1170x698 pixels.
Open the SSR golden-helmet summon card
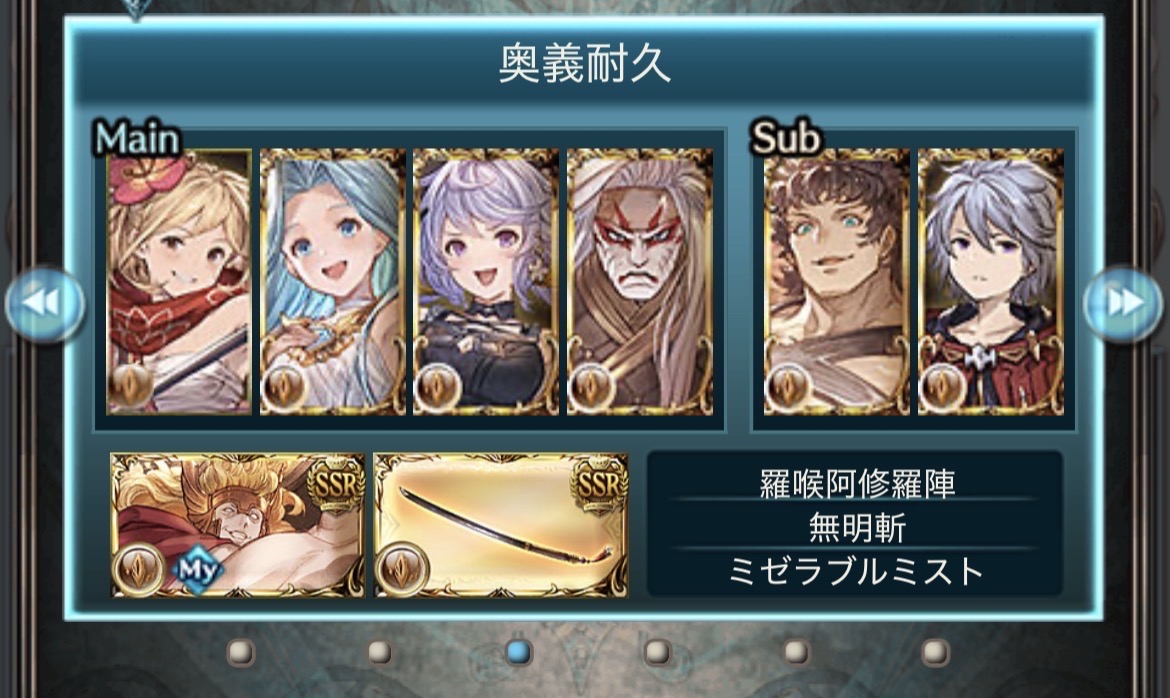click(238, 525)
